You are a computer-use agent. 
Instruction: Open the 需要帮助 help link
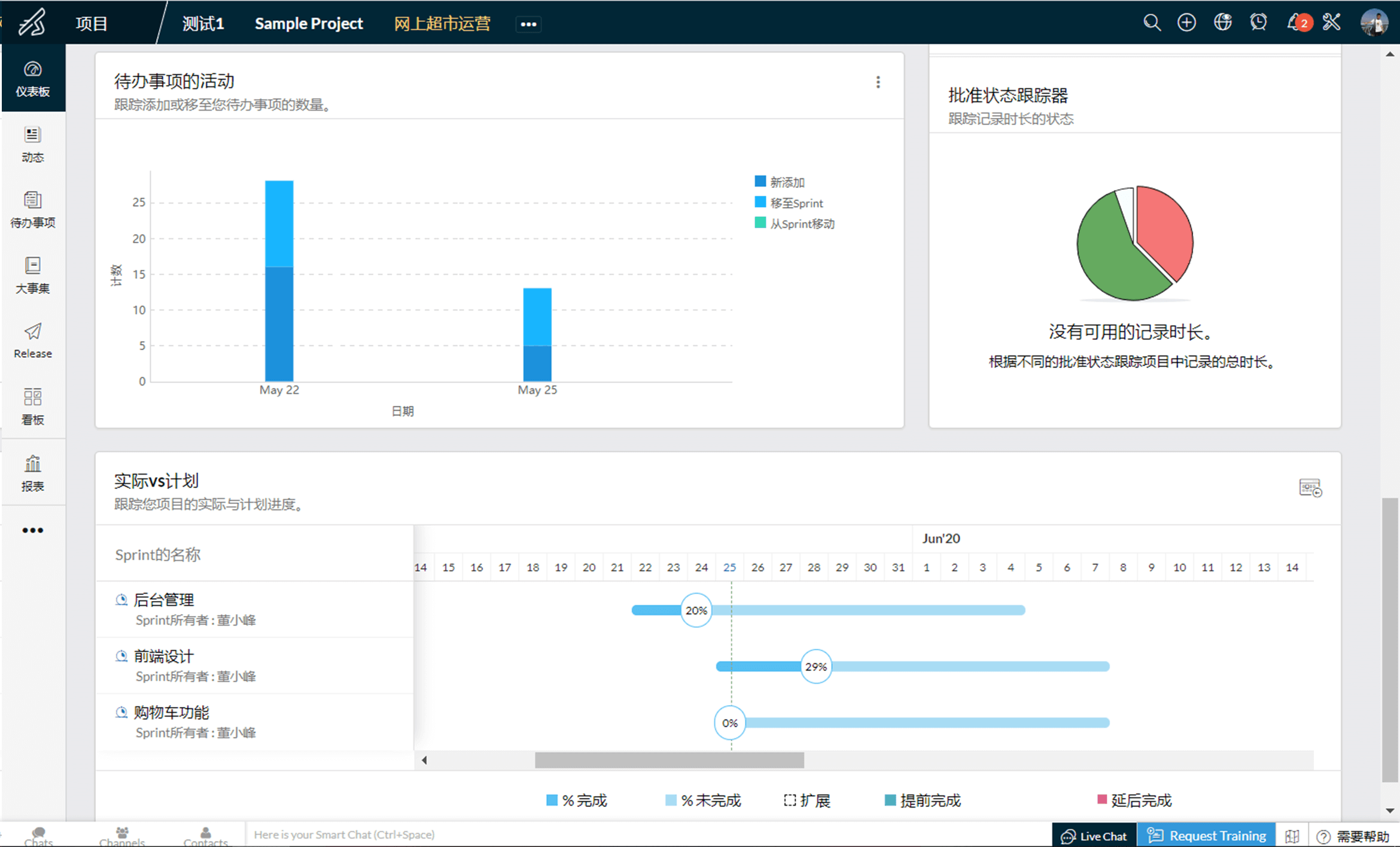(x=1353, y=836)
